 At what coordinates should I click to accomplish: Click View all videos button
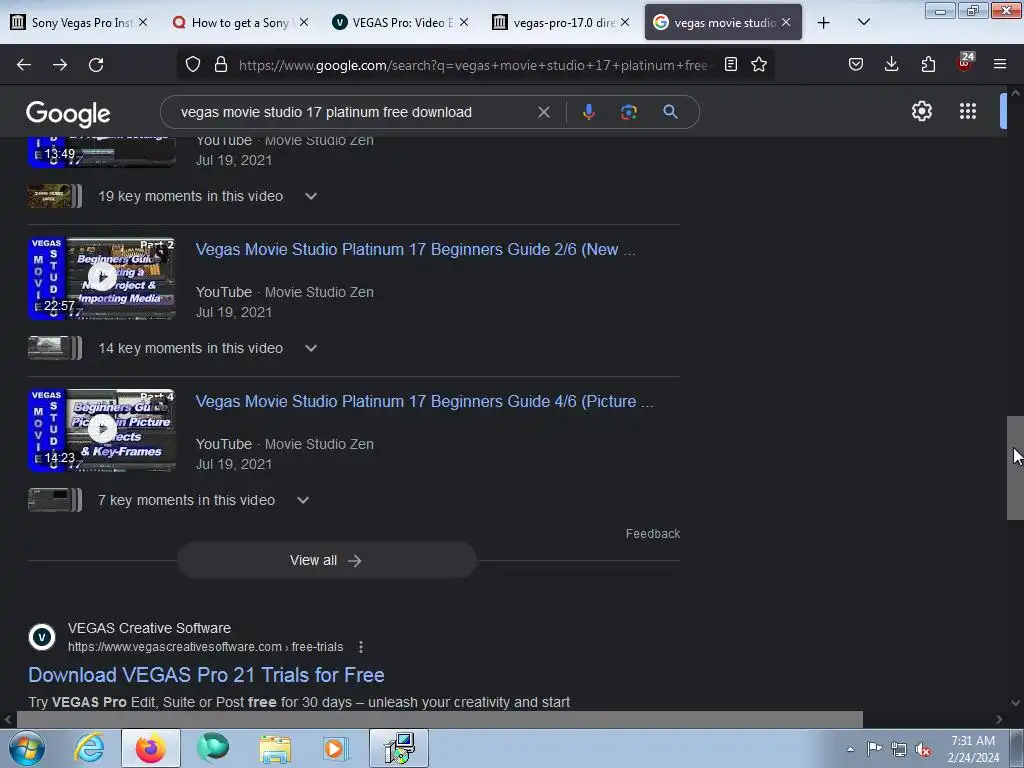[327, 560]
